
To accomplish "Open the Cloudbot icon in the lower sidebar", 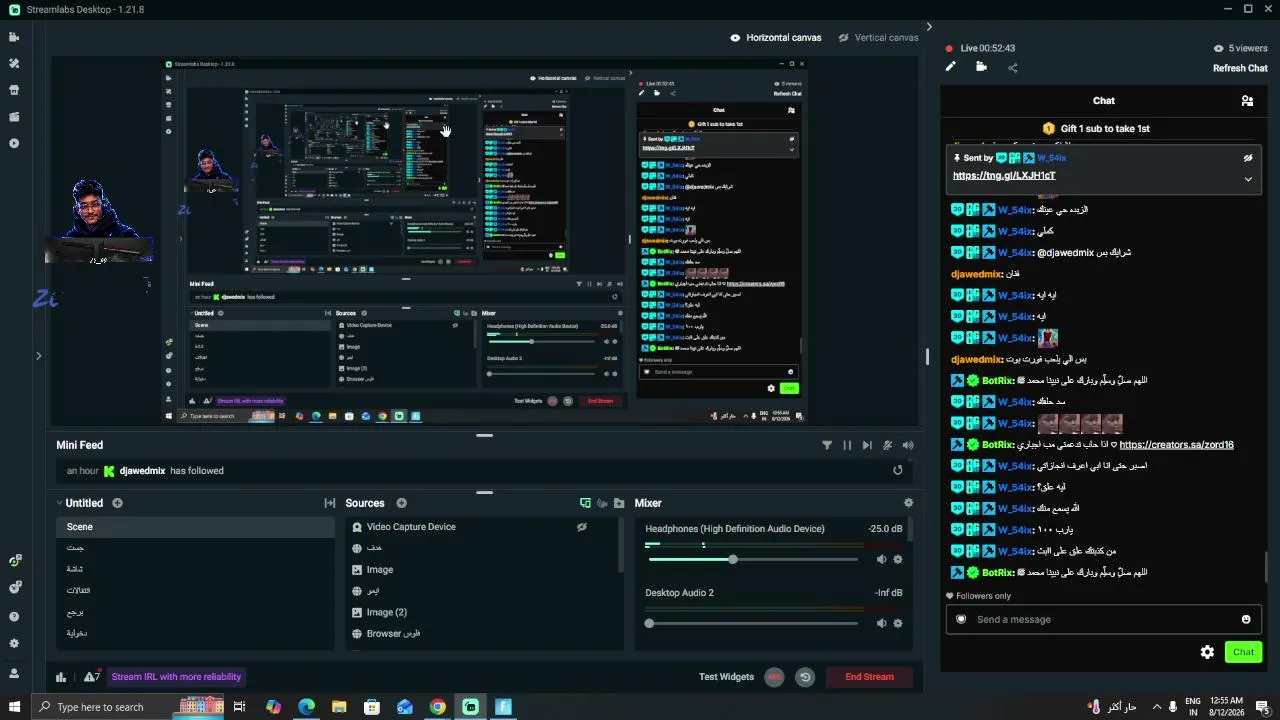I will pyautogui.click(x=14, y=588).
